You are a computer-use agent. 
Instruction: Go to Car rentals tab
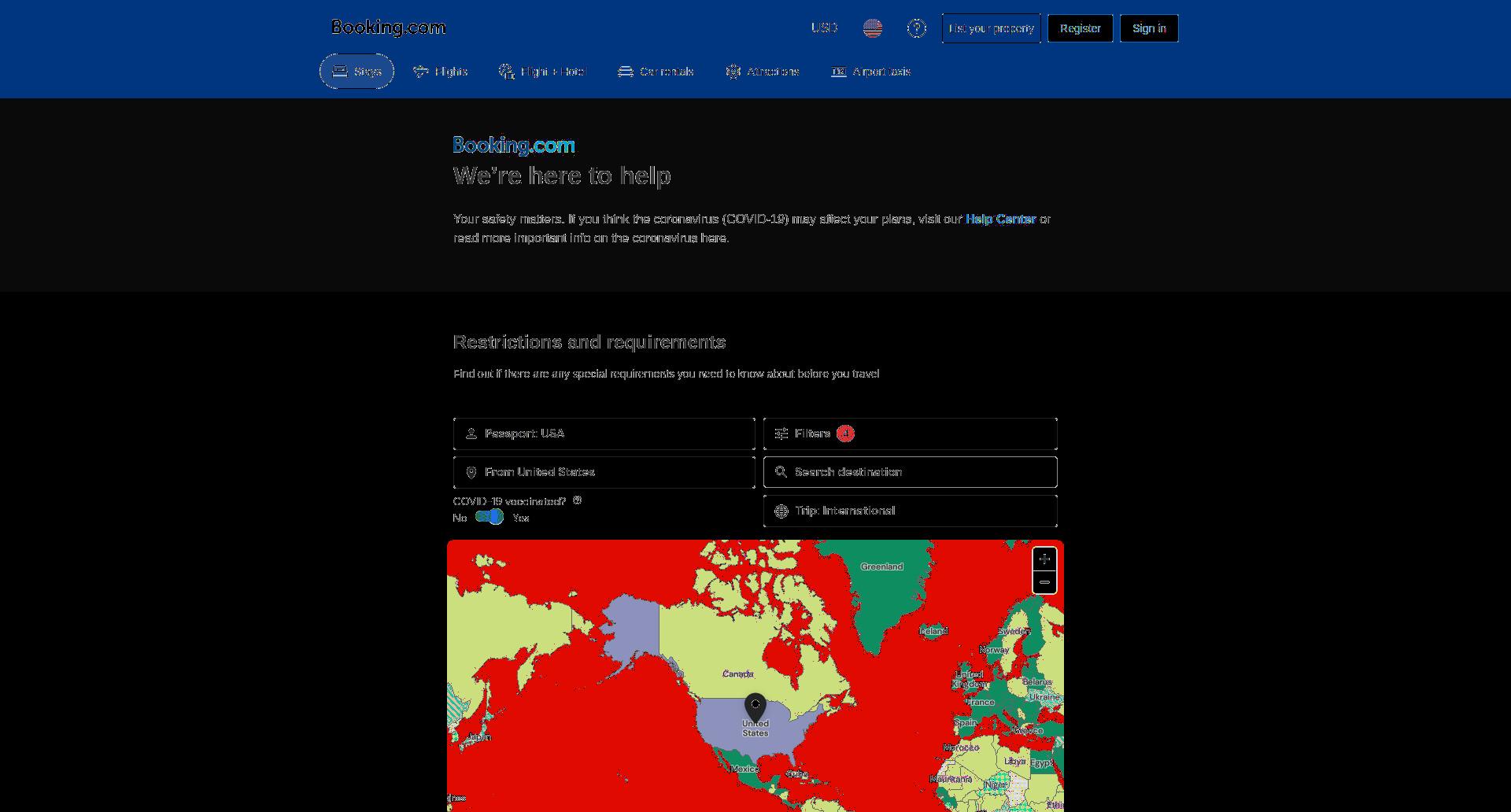(x=656, y=72)
